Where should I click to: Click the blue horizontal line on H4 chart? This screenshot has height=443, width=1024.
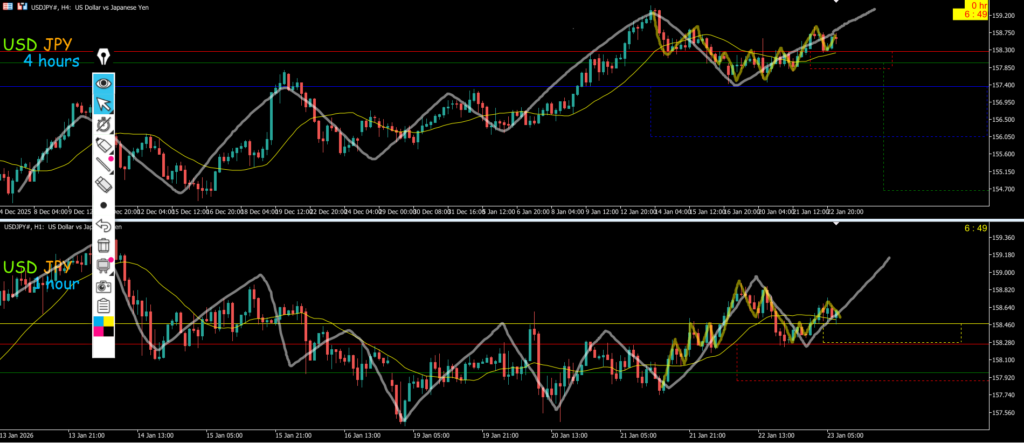tap(400, 87)
